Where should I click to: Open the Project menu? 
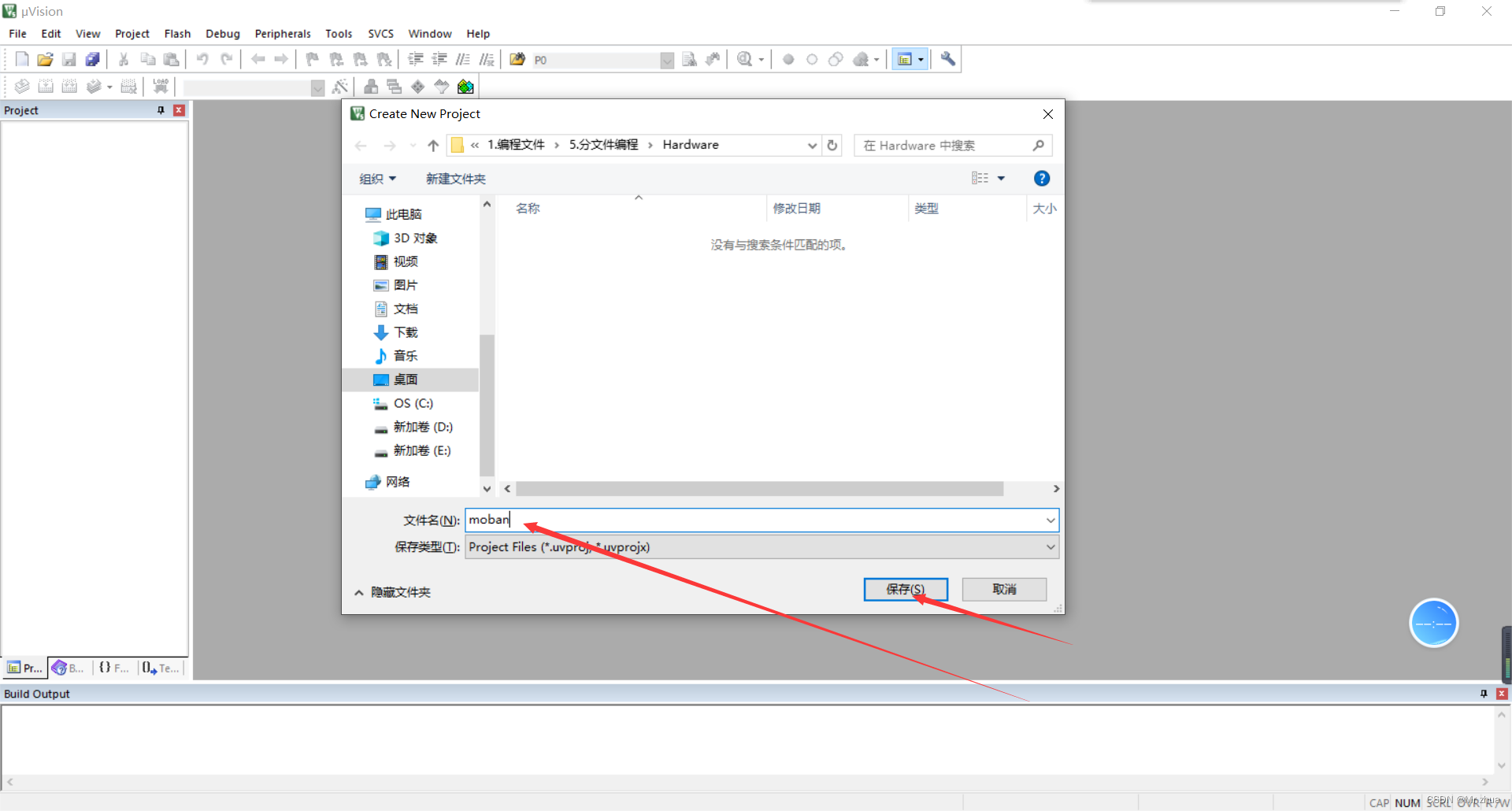pyautogui.click(x=132, y=34)
